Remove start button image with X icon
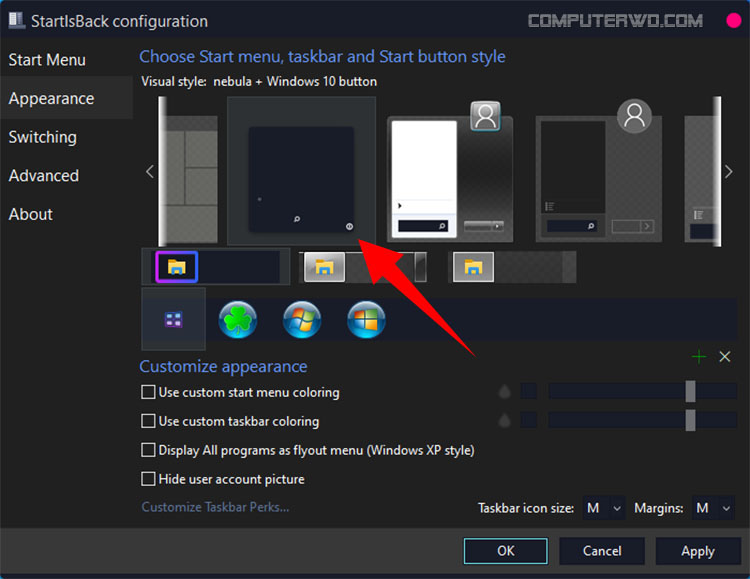 (x=725, y=356)
